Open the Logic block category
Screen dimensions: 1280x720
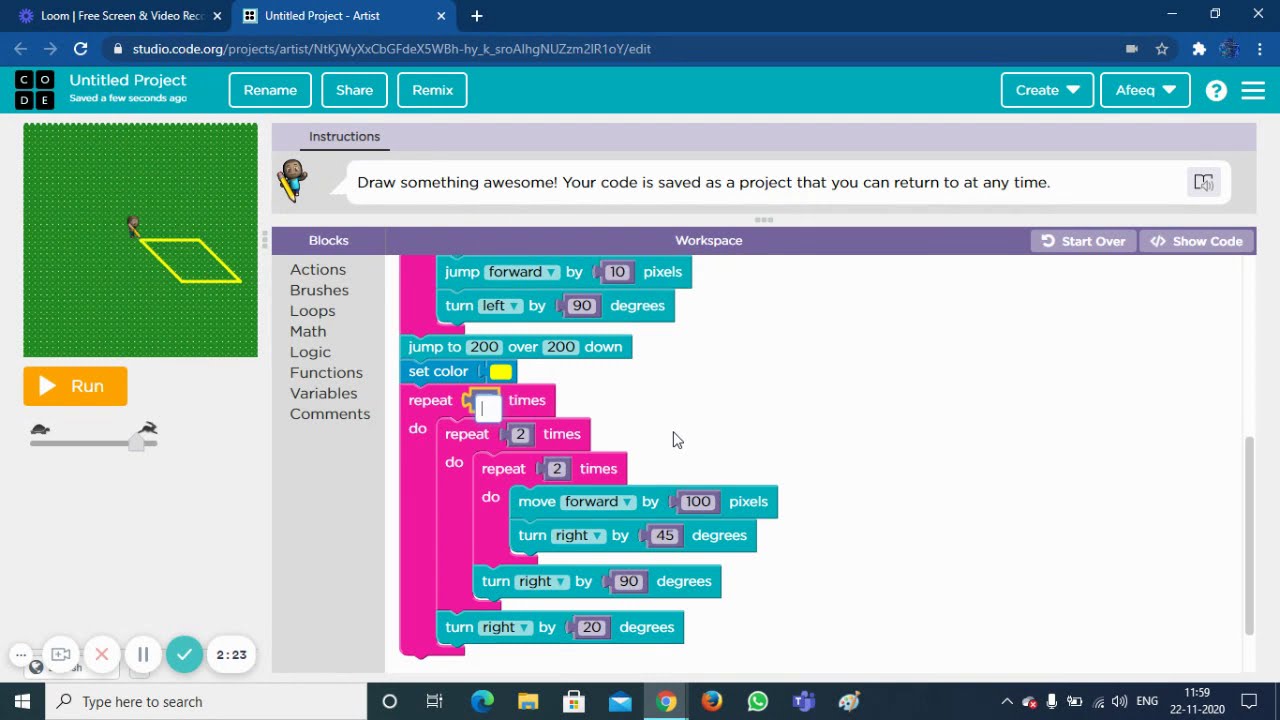click(x=310, y=352)
